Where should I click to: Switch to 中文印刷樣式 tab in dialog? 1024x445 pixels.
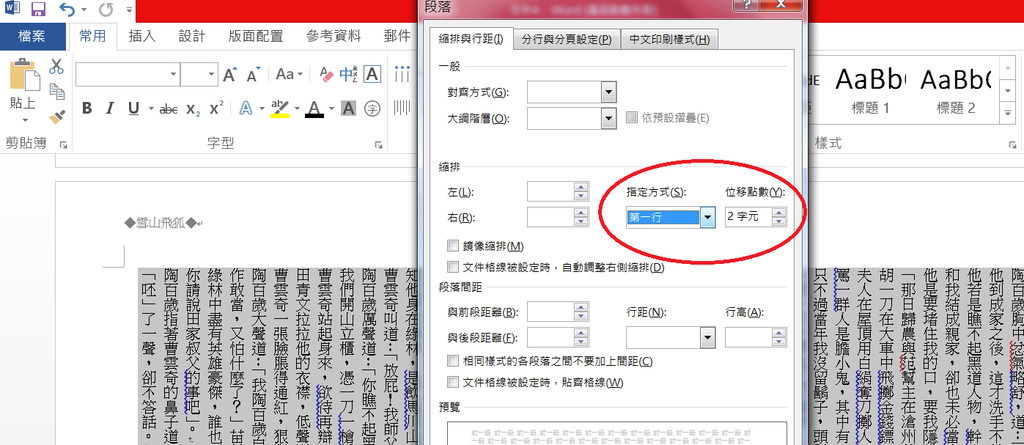(x=669, y=39)
